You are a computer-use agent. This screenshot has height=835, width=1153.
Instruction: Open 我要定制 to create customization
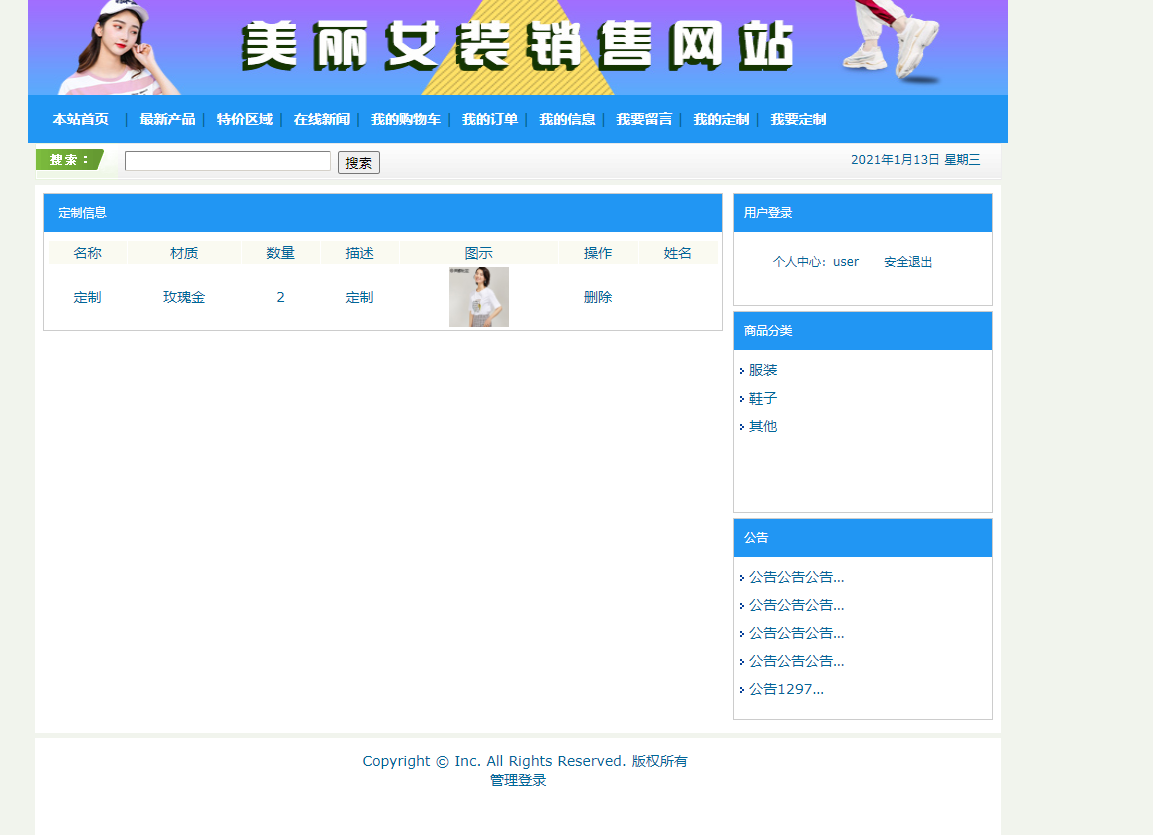798,119
